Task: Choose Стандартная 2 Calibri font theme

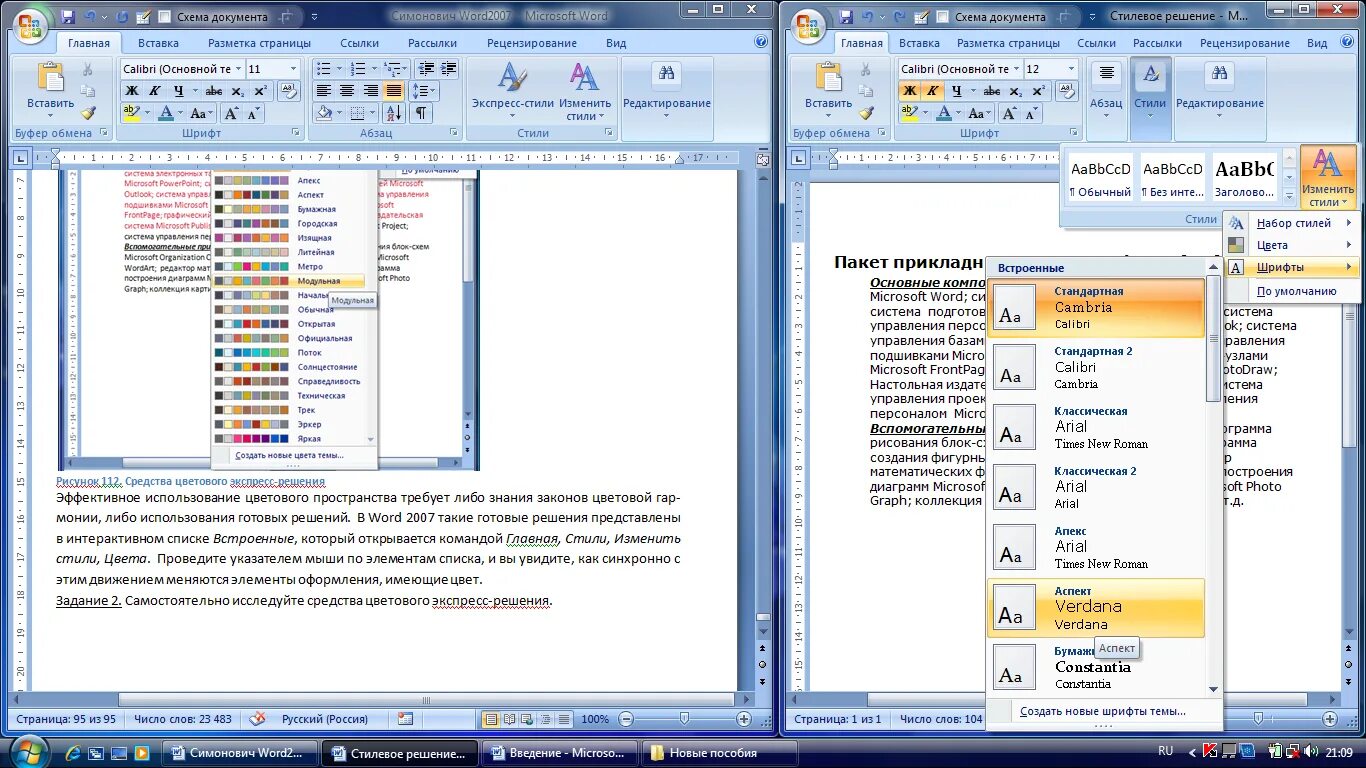Action: click(x=1096, y=368)
